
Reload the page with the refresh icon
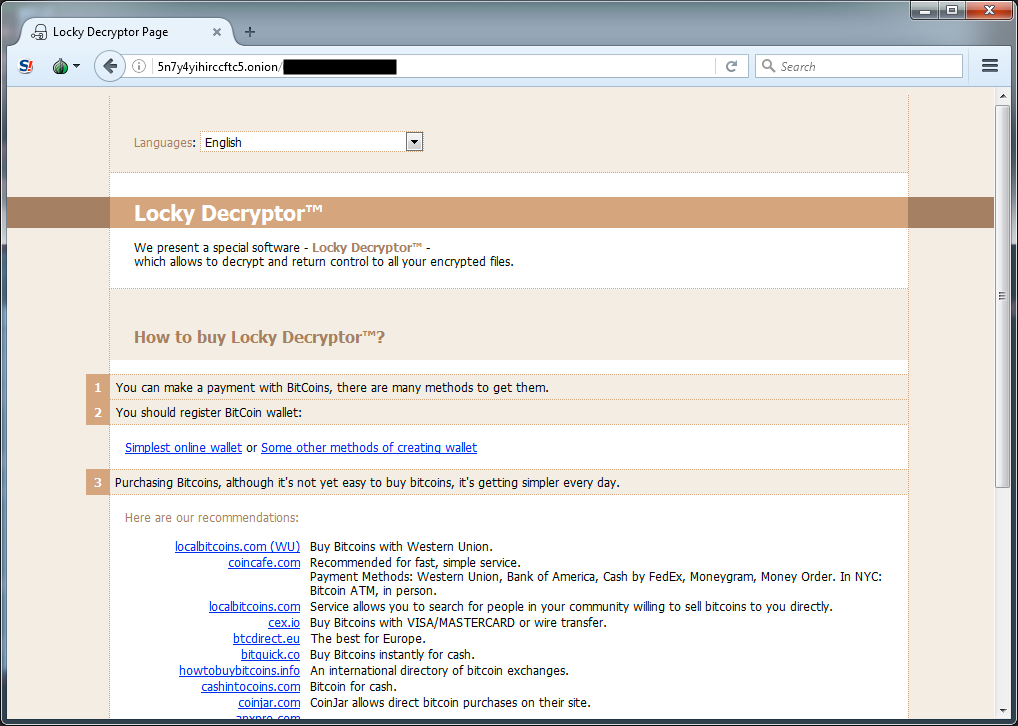[x=731, y=67]
